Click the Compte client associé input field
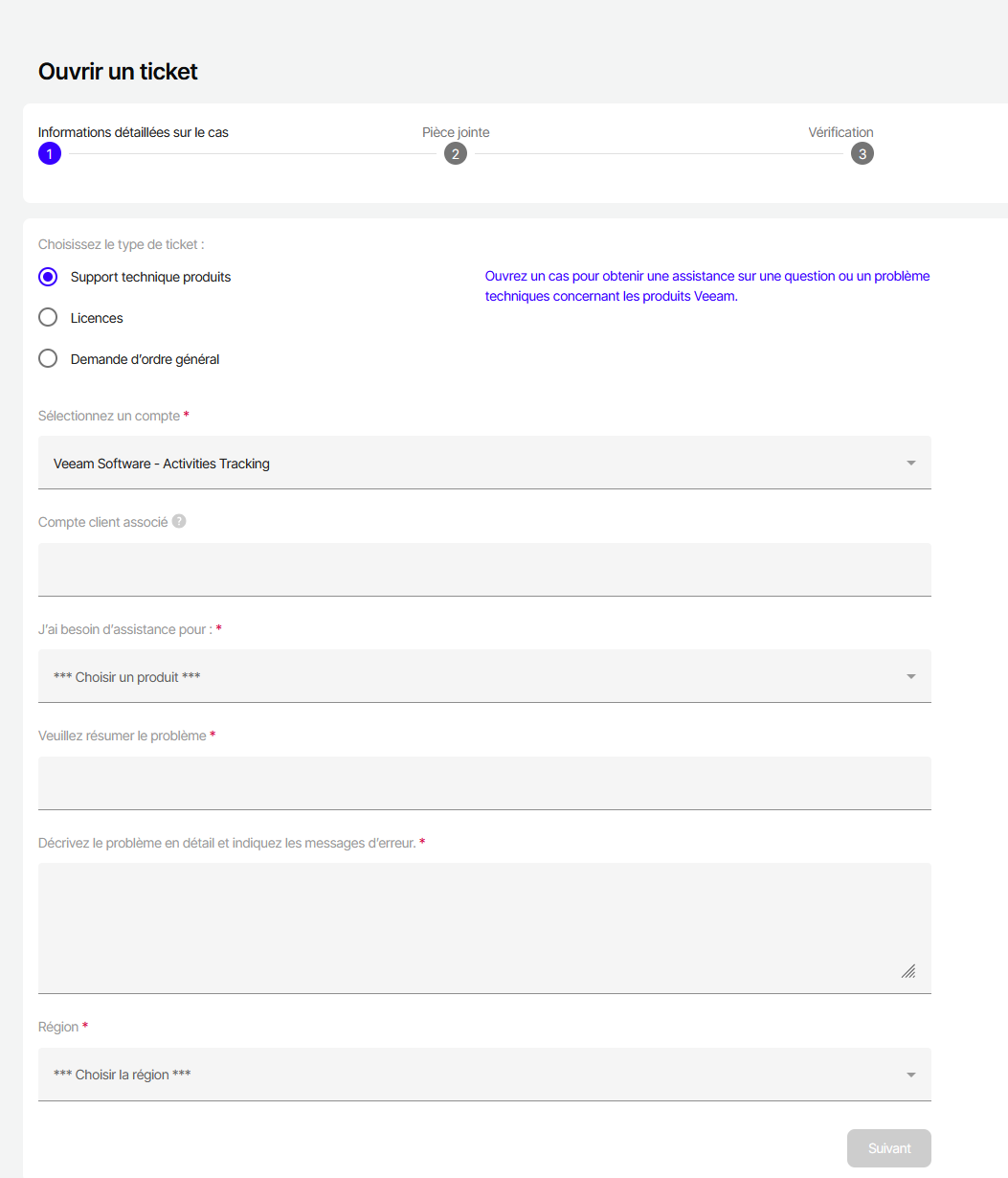 pos(483,570)
